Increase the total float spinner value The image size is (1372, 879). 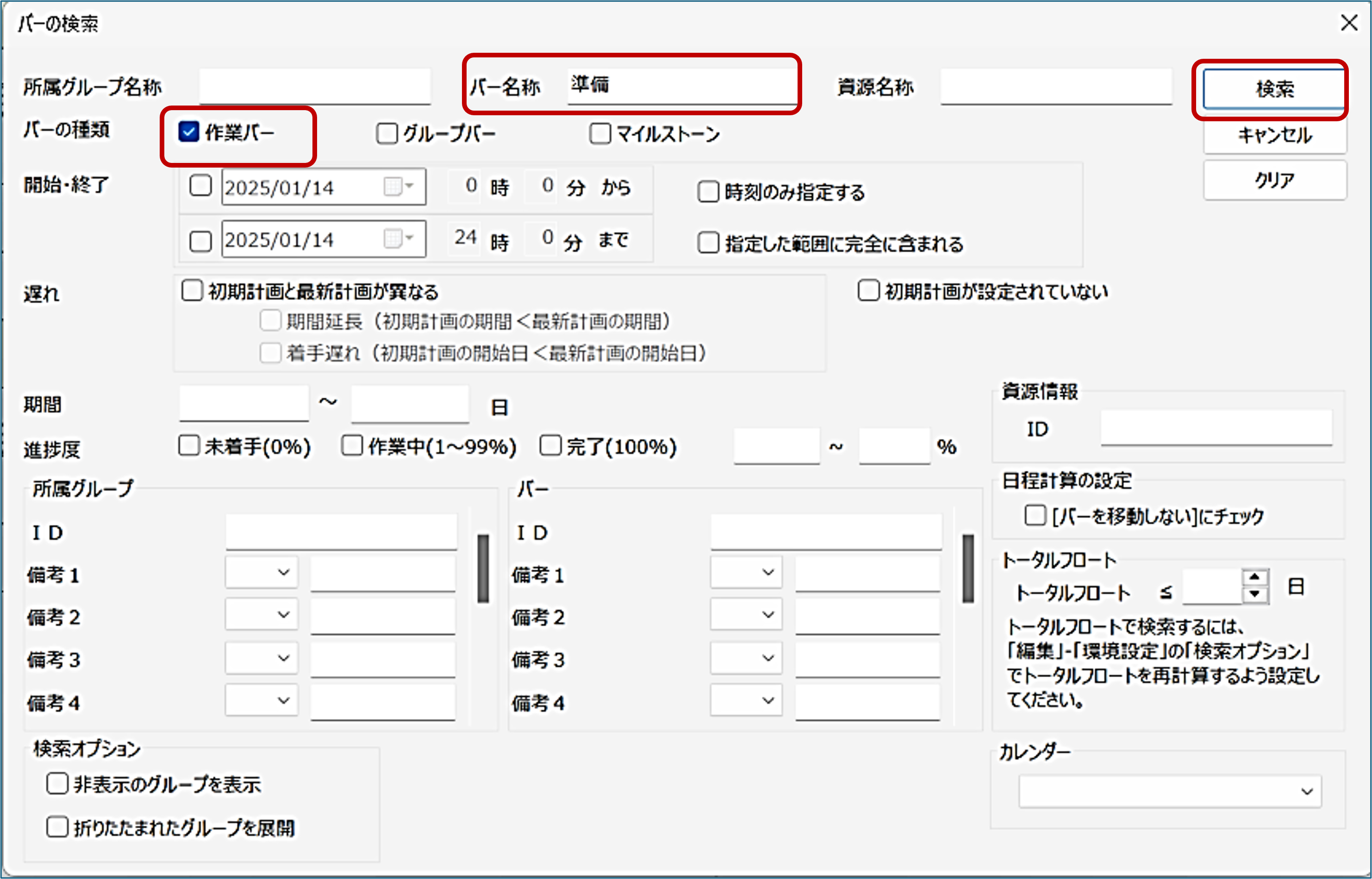click(1254, 577)
